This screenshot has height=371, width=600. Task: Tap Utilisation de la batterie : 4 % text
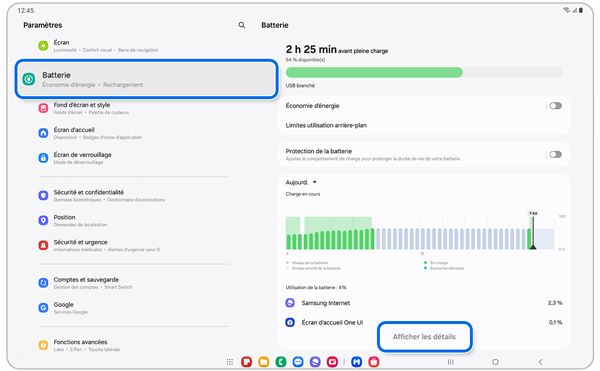[316, 288]
